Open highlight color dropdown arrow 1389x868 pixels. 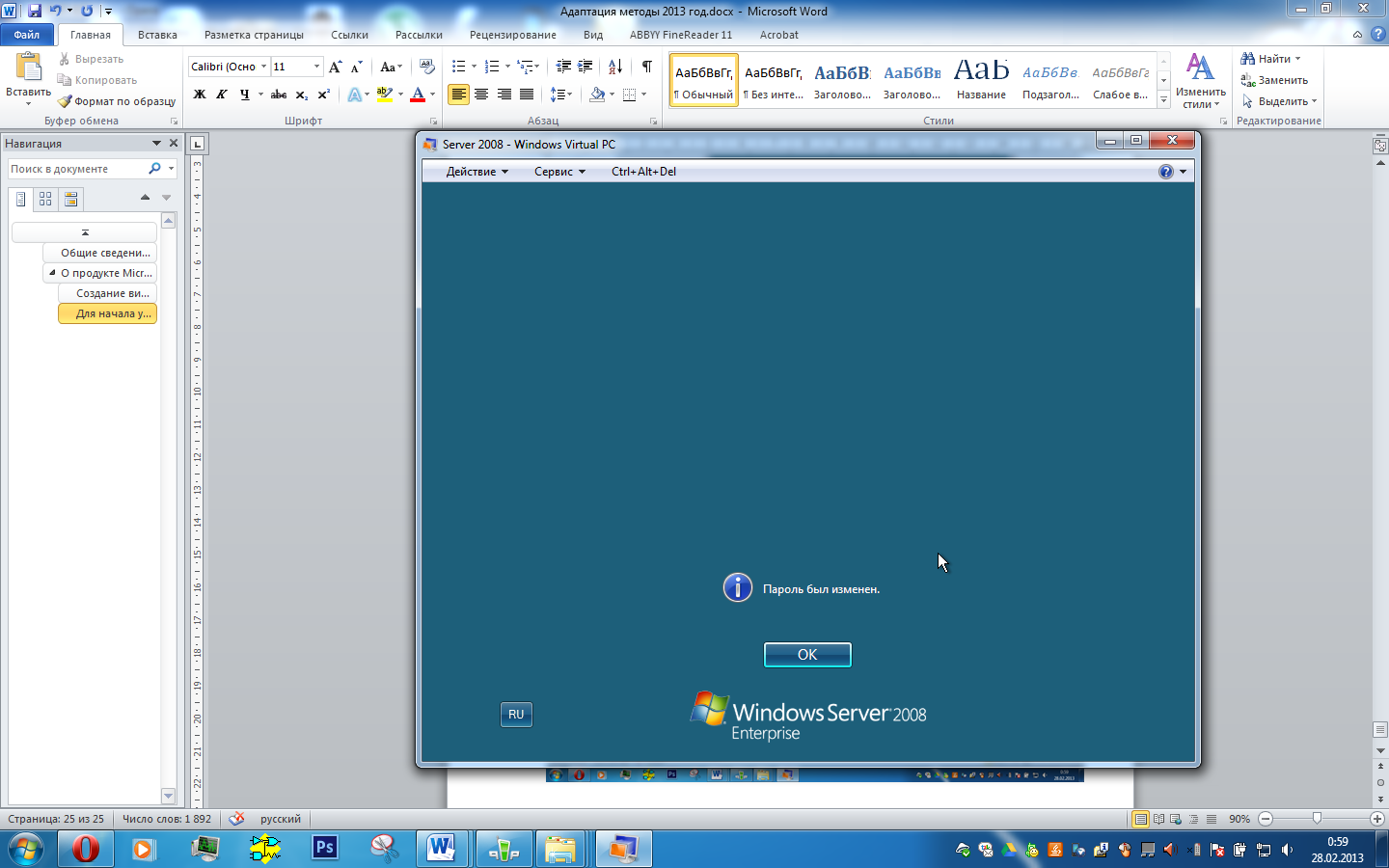399,95
